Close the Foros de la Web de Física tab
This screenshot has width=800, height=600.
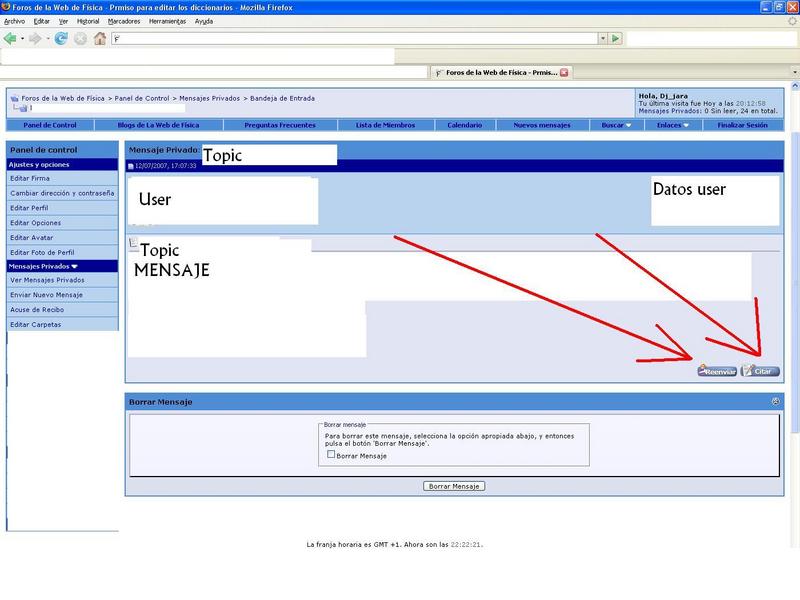coord(564,72)
